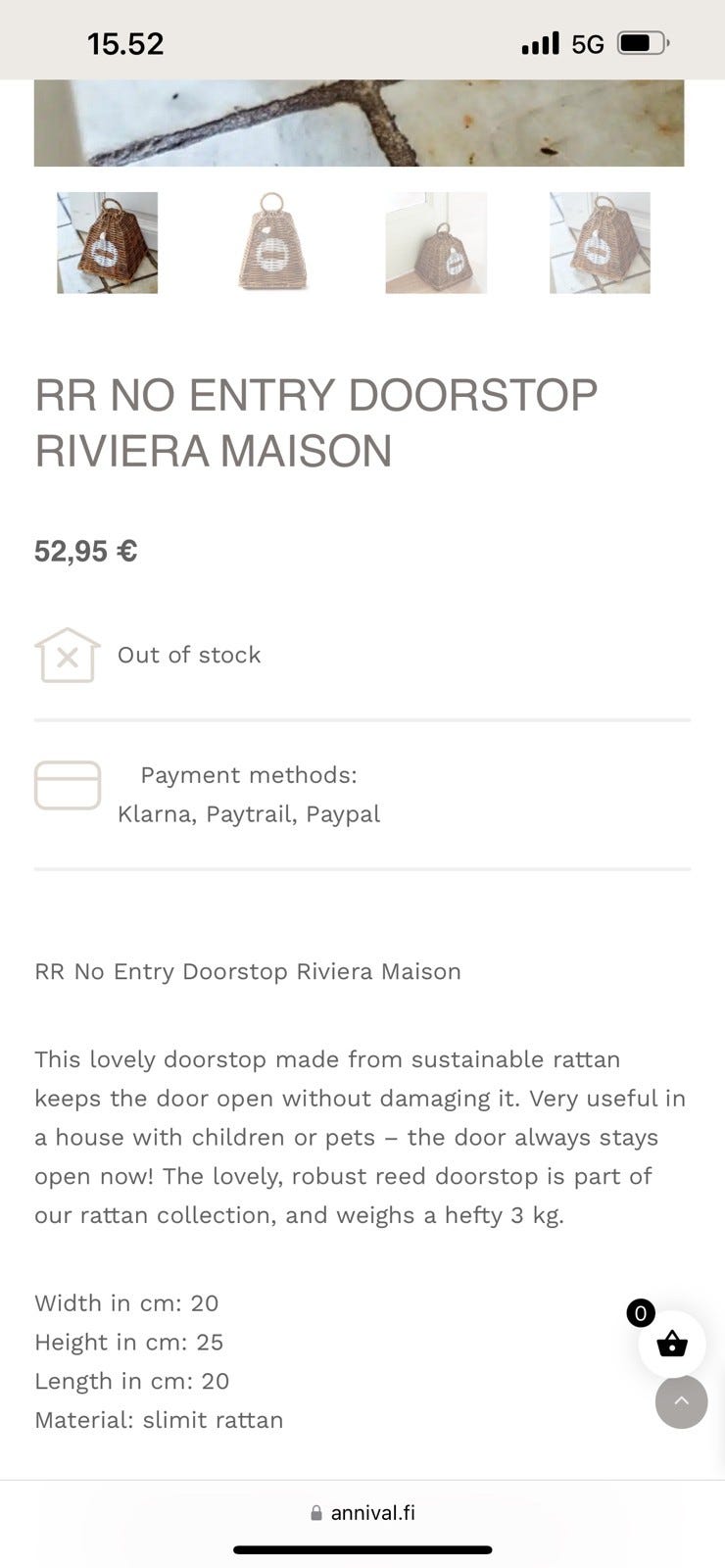
Task: Tap the annival.fi address bar
Action: [x=362, y=1513]
